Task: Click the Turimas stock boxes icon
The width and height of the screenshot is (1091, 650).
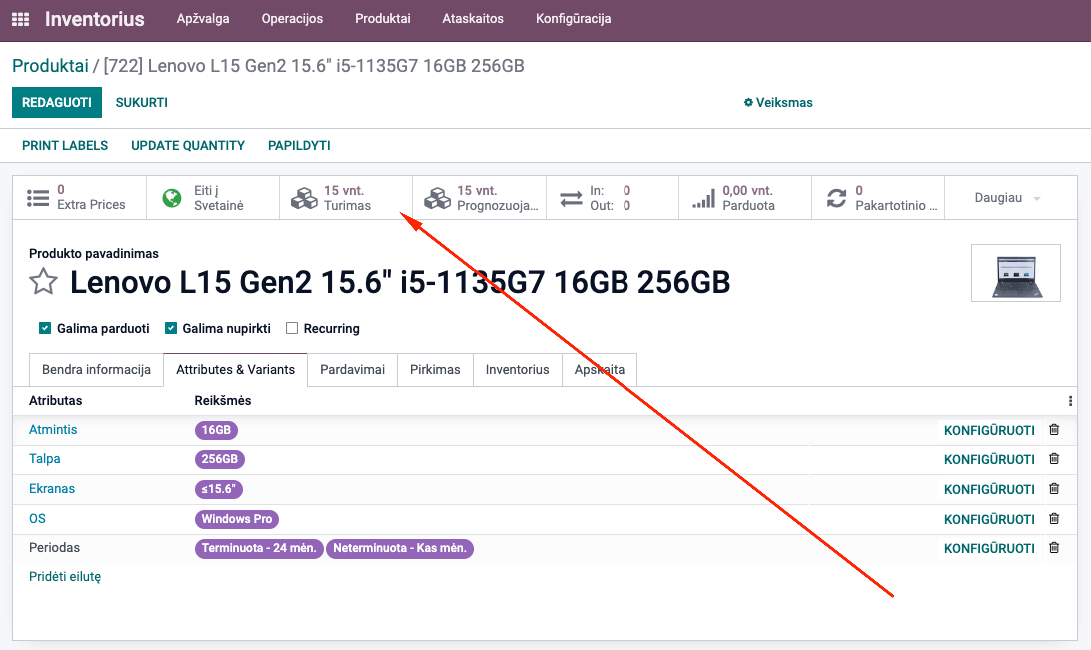Action: tap(304, 198)
